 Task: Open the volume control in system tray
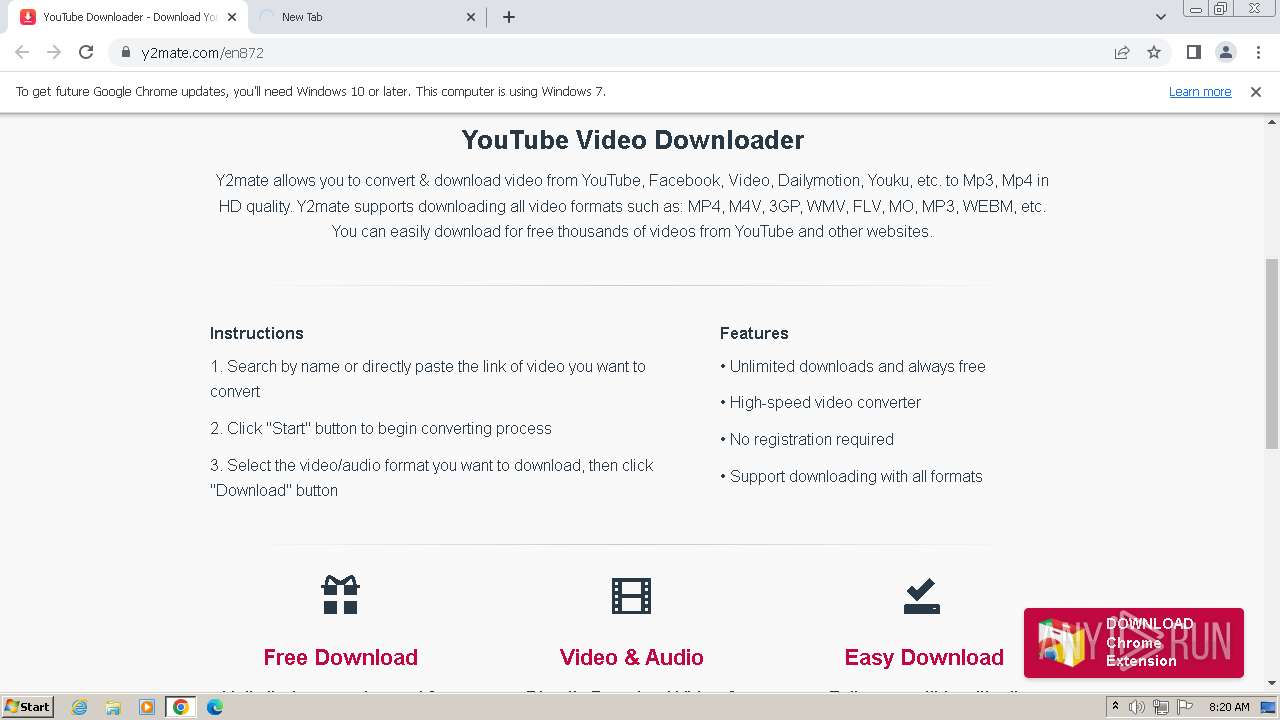1137,707
